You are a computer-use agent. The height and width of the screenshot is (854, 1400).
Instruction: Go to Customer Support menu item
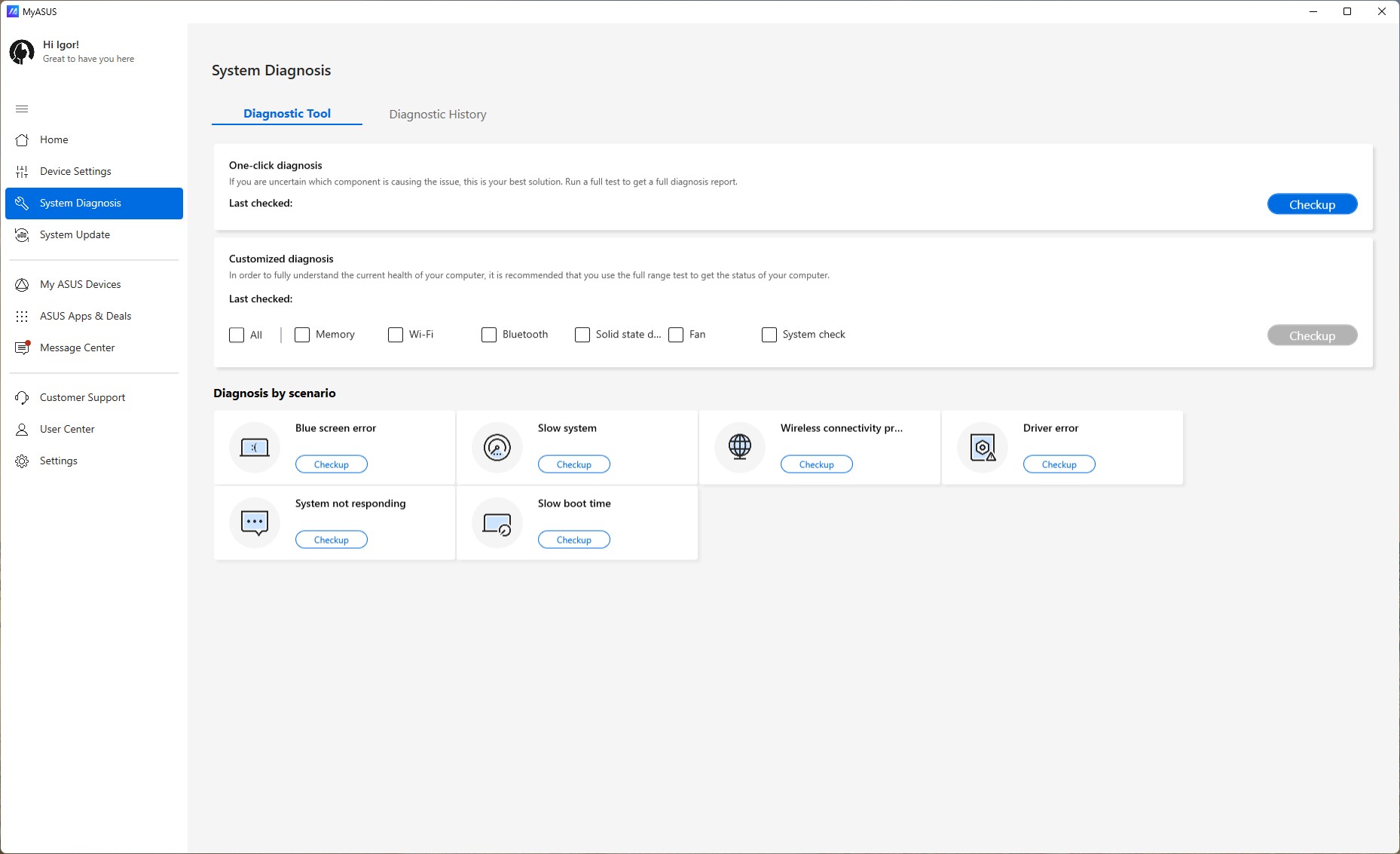click(94, 397)
